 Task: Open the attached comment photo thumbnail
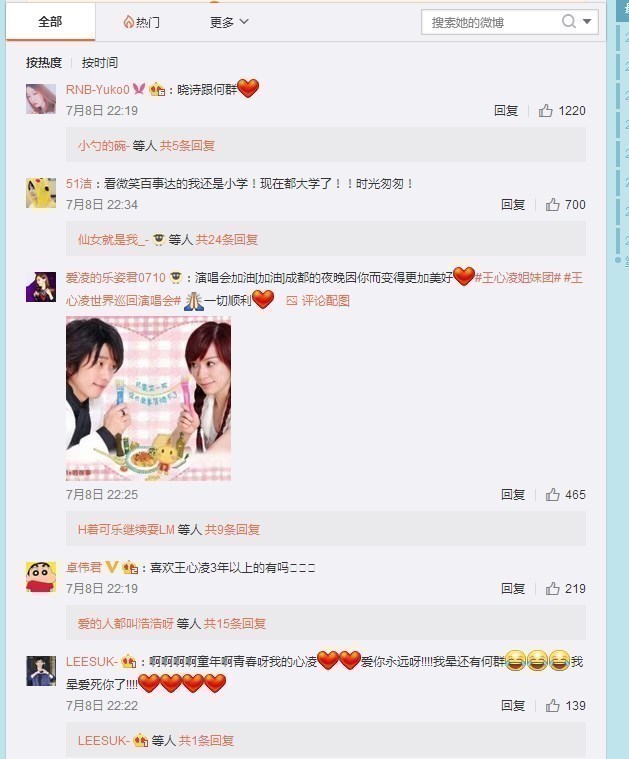click(148, 398)
